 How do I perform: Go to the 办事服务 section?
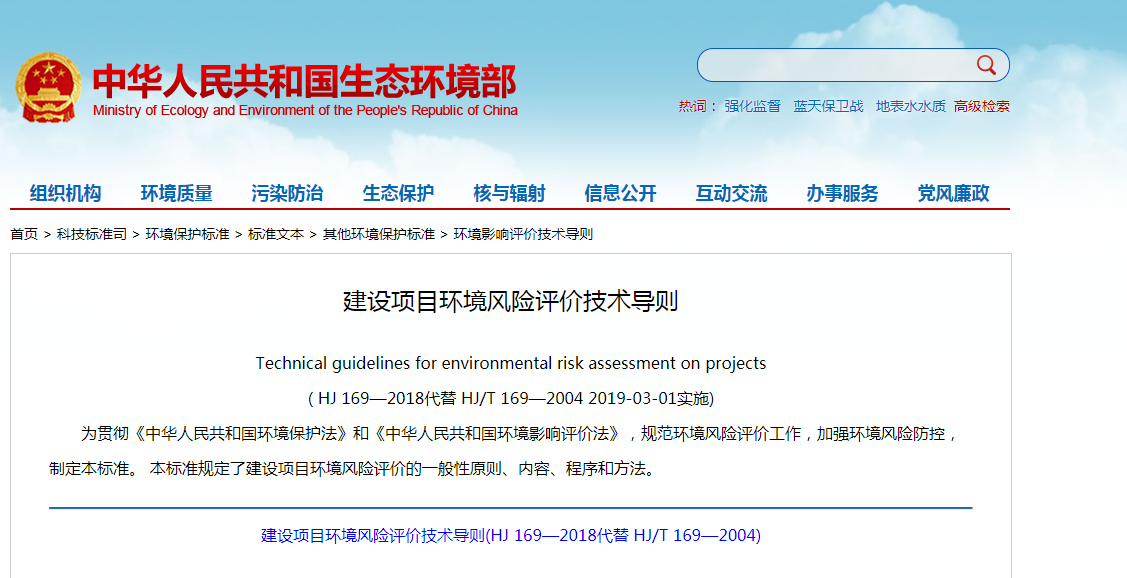pyautogui.click(x=842, y=194)
